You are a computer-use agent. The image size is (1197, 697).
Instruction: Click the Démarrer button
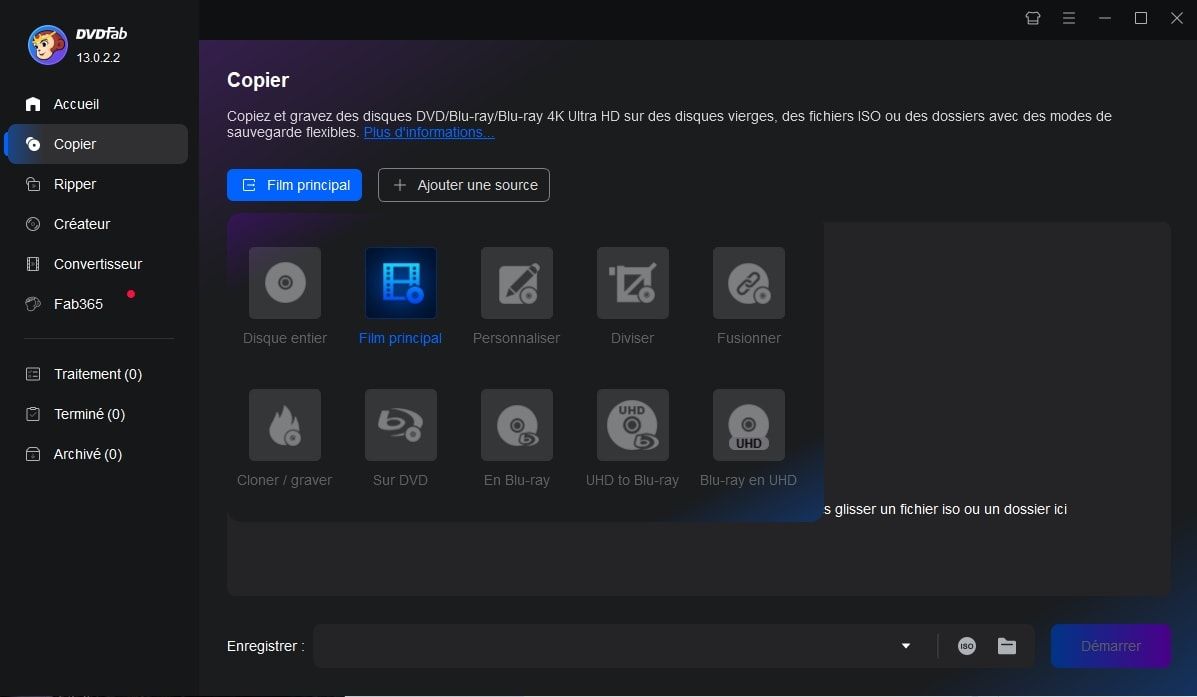(1111, 646)
